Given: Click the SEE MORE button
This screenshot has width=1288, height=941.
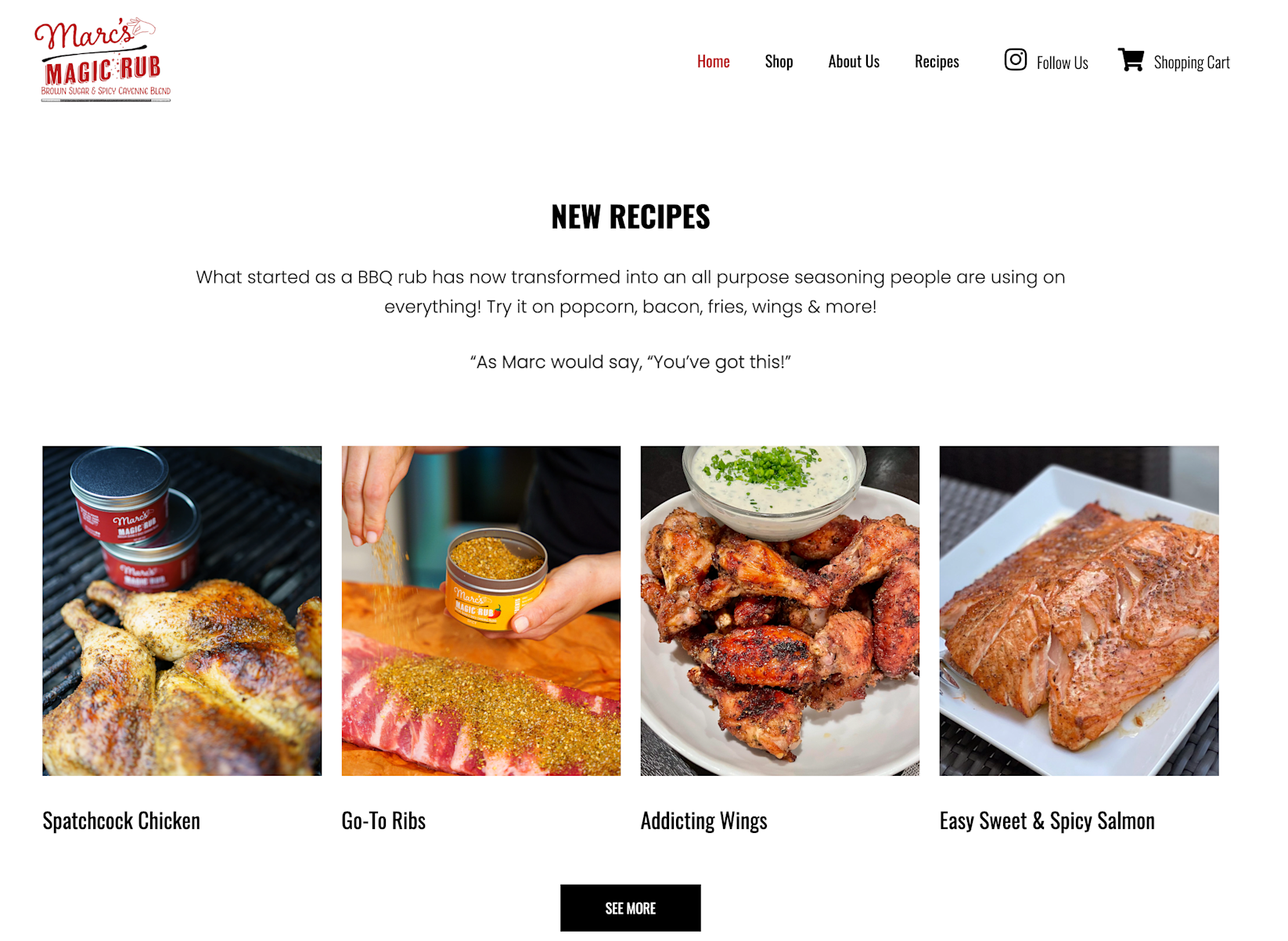Looking at the screenshot, I should 630,908.
